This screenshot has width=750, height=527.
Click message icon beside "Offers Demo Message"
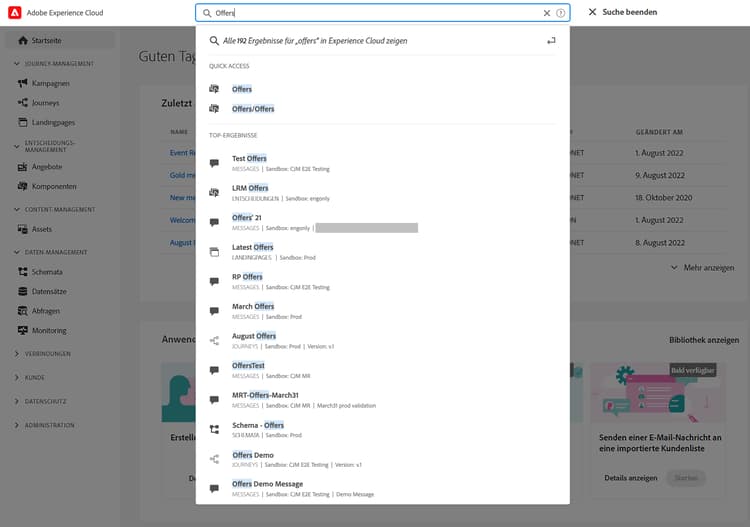tap(214, 488)
